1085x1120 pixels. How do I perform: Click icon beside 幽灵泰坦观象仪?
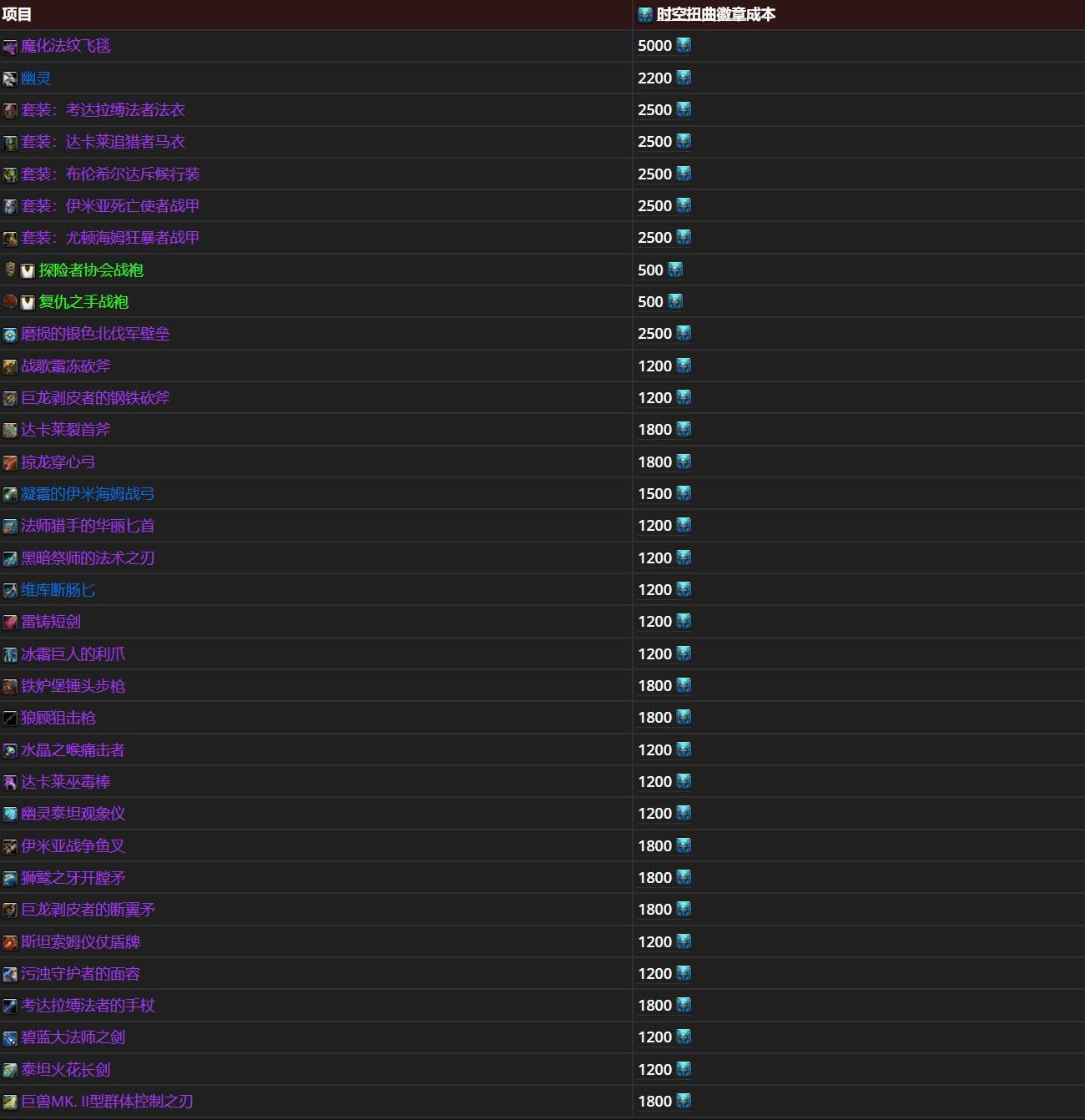10,815
